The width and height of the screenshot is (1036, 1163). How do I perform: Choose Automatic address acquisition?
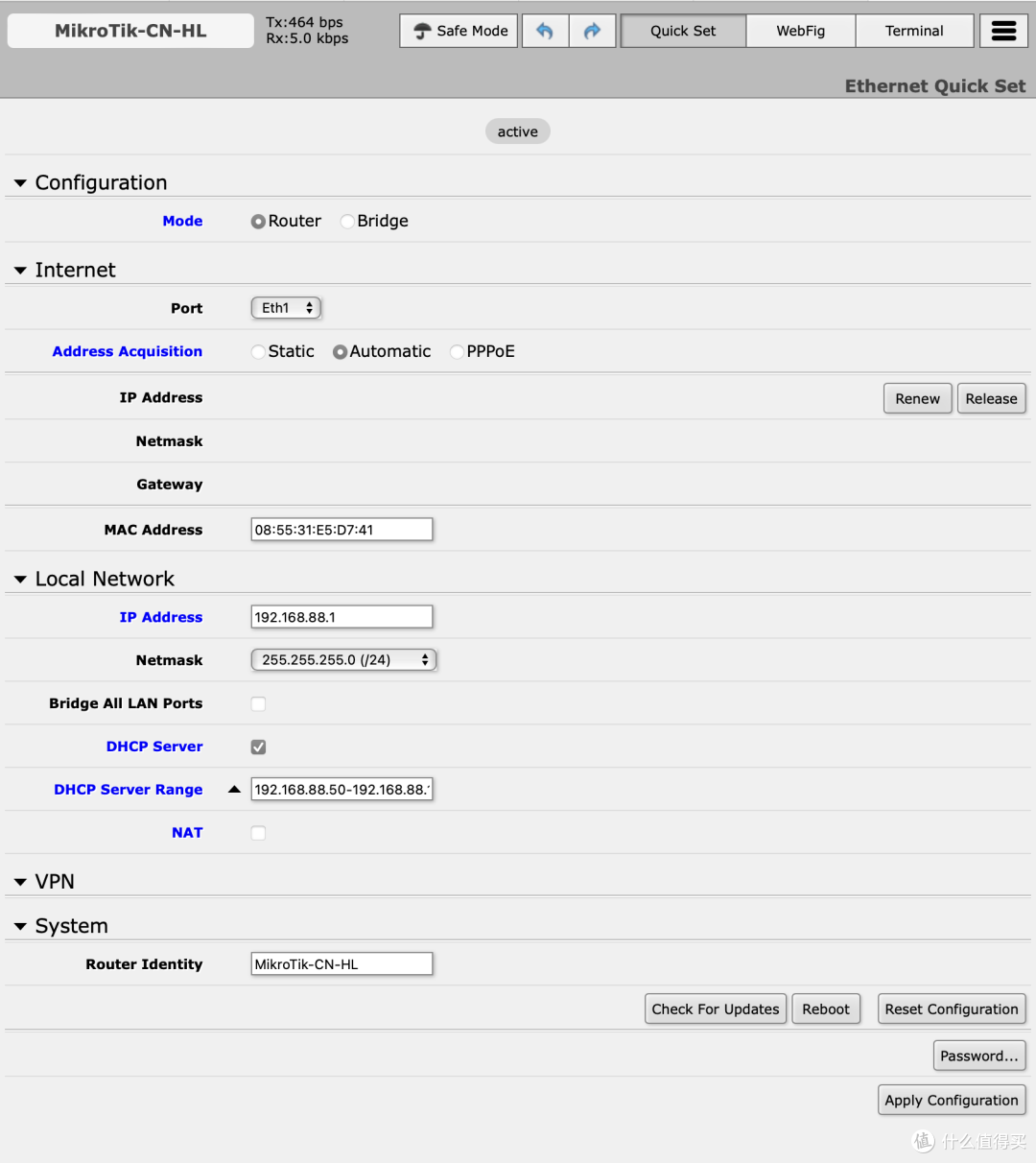tap(340, 352)
